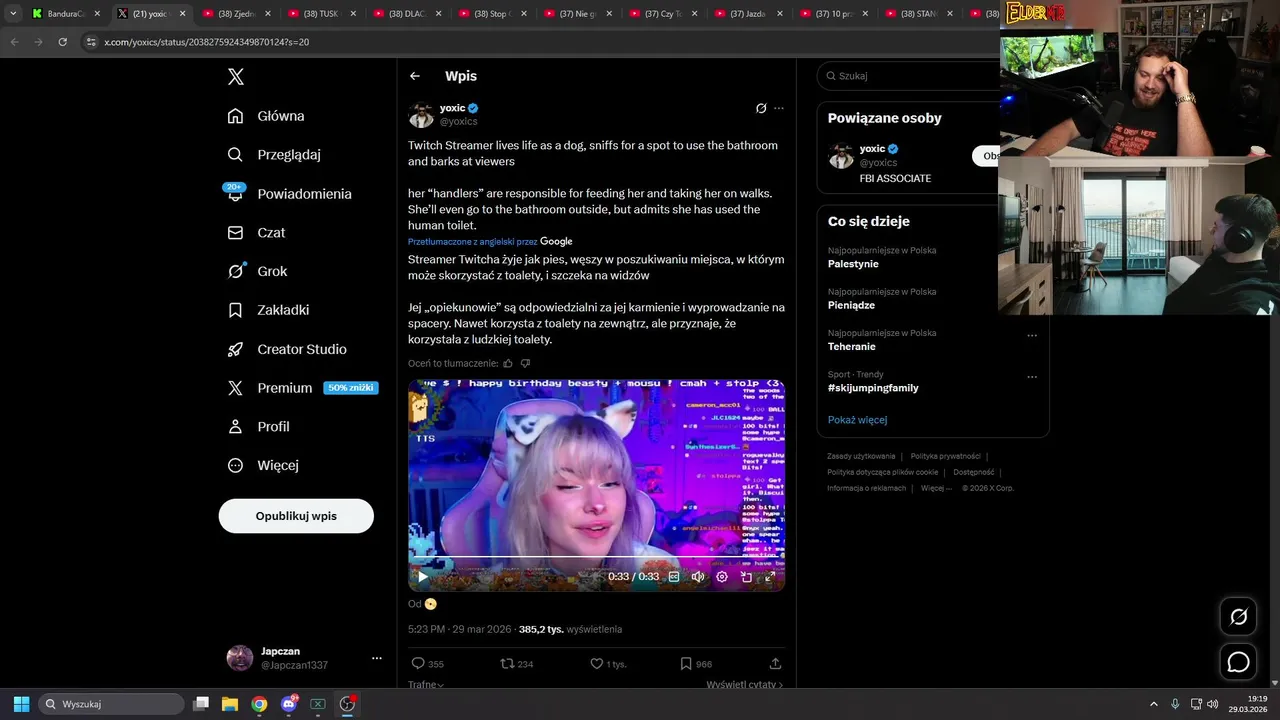
Task: Open the floating Grok button
Action: pos(1238,617)
